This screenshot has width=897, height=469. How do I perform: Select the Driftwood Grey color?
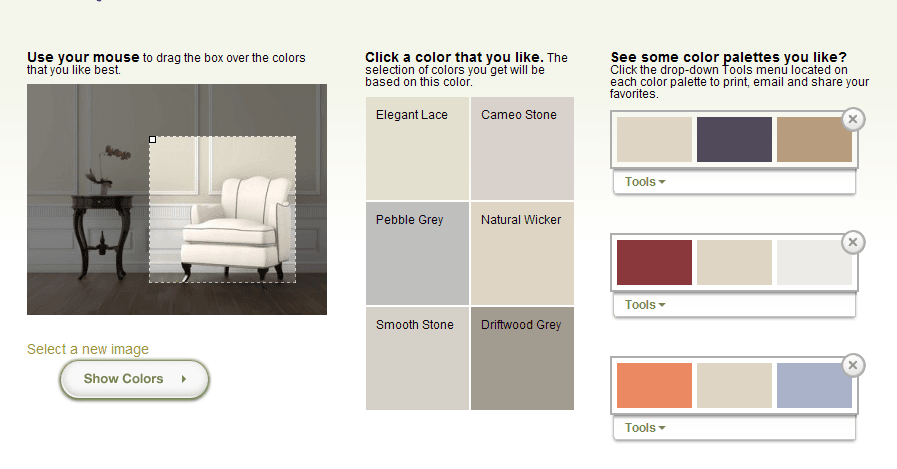pos(522,358)
